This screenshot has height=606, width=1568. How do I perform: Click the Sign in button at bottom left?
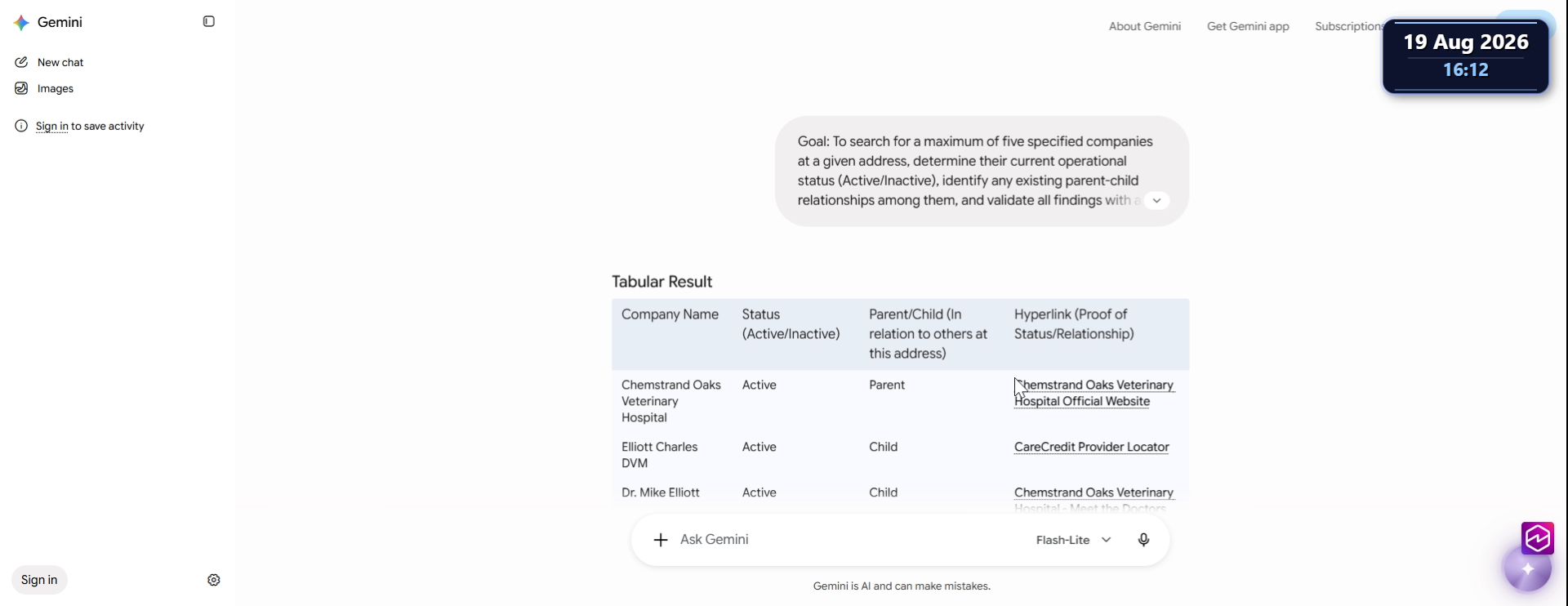click(39, 580)
